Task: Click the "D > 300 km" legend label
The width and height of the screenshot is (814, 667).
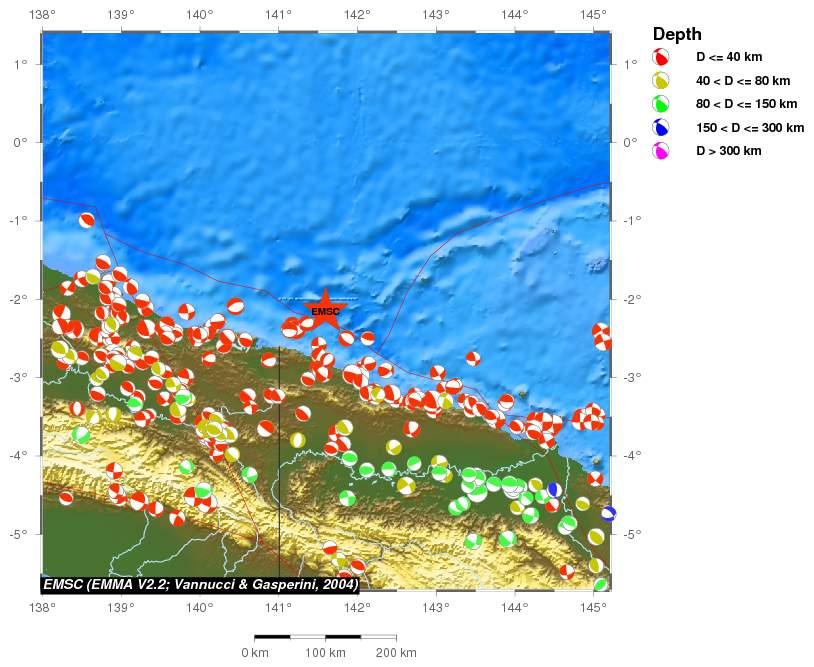Action: coord(734,152)
